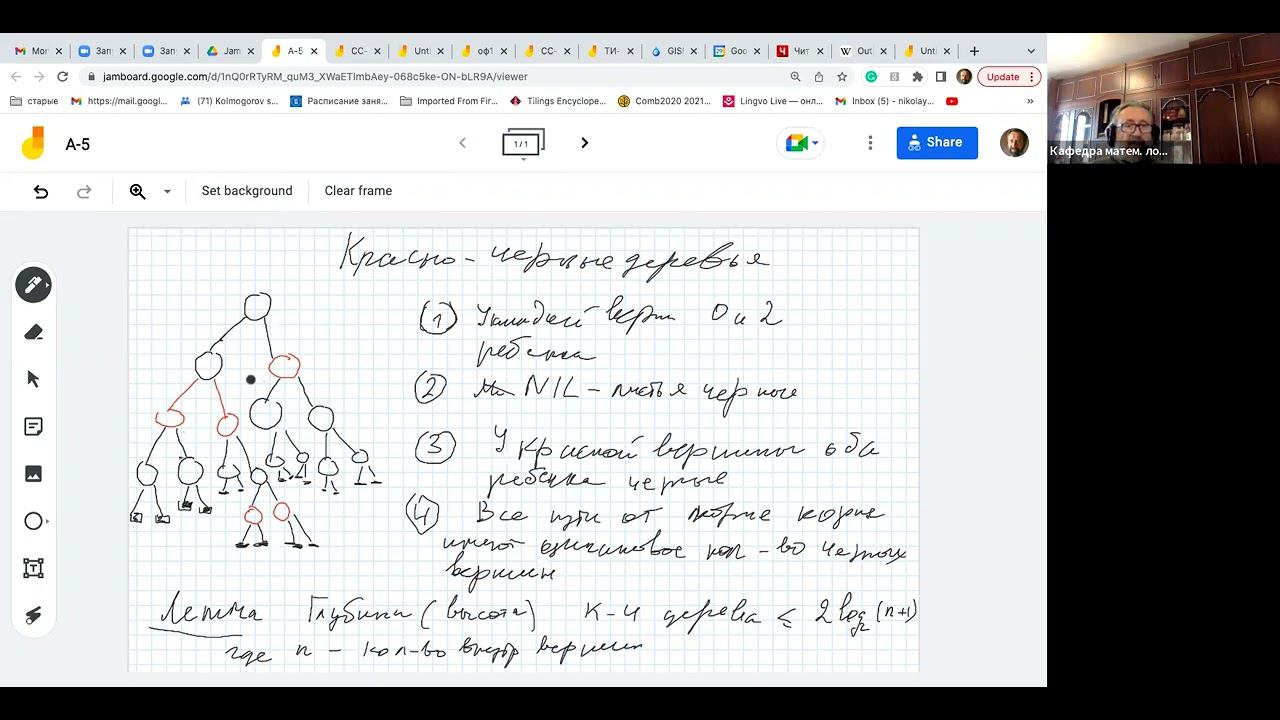Select the Eraser tool
Screen dimensions: 1280x720
(x=33, y=332)
